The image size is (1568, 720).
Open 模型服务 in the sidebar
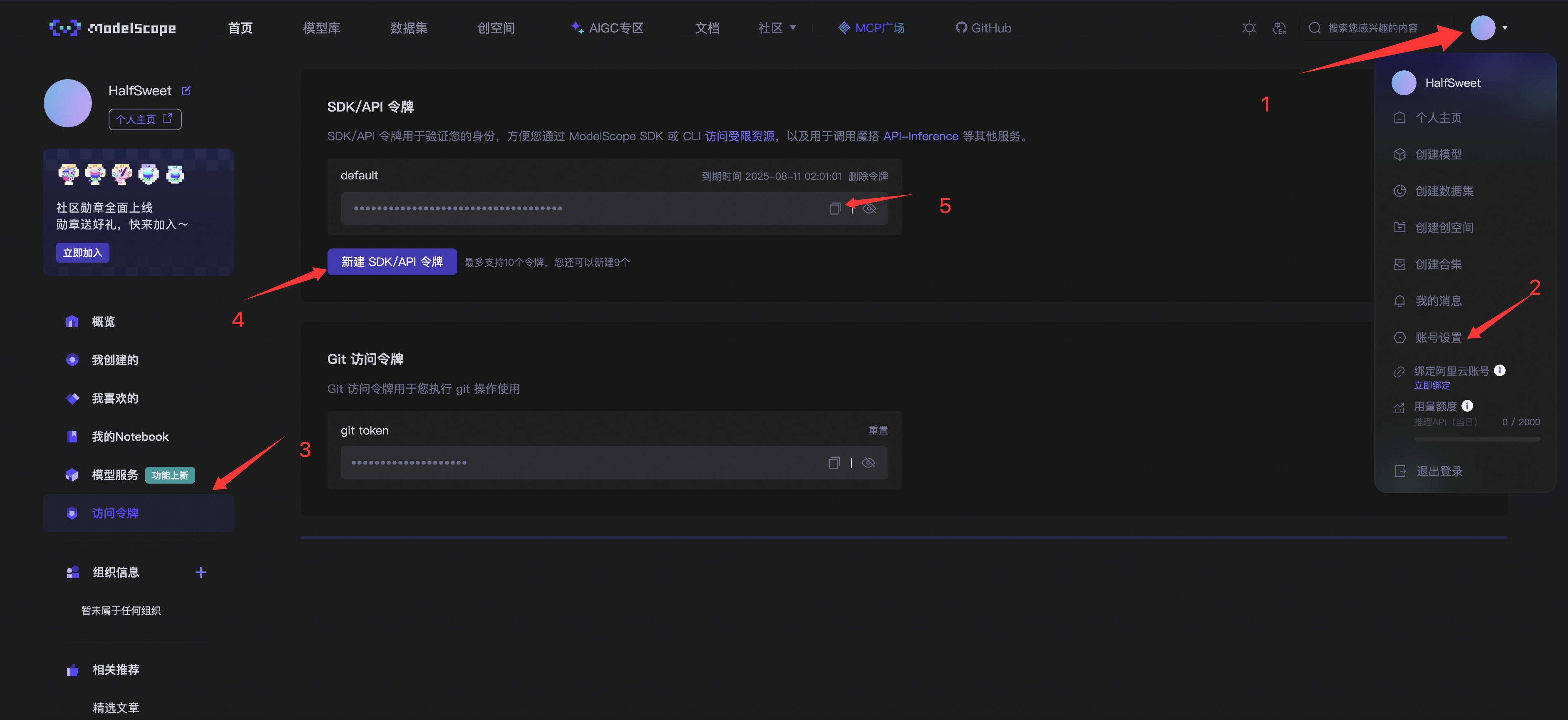coord(115,475)
